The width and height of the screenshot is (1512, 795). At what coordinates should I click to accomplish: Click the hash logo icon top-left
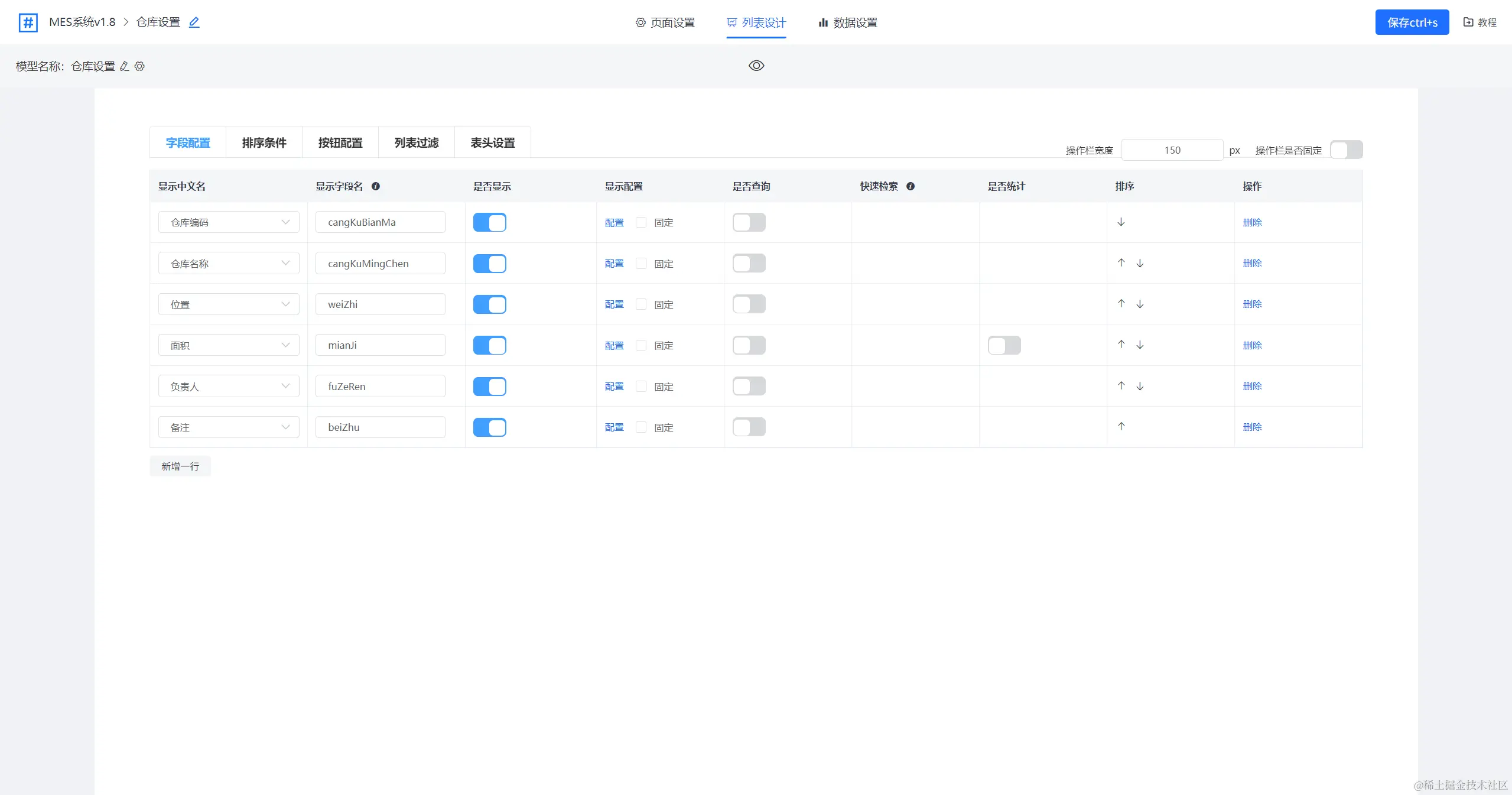coord(28,22)
